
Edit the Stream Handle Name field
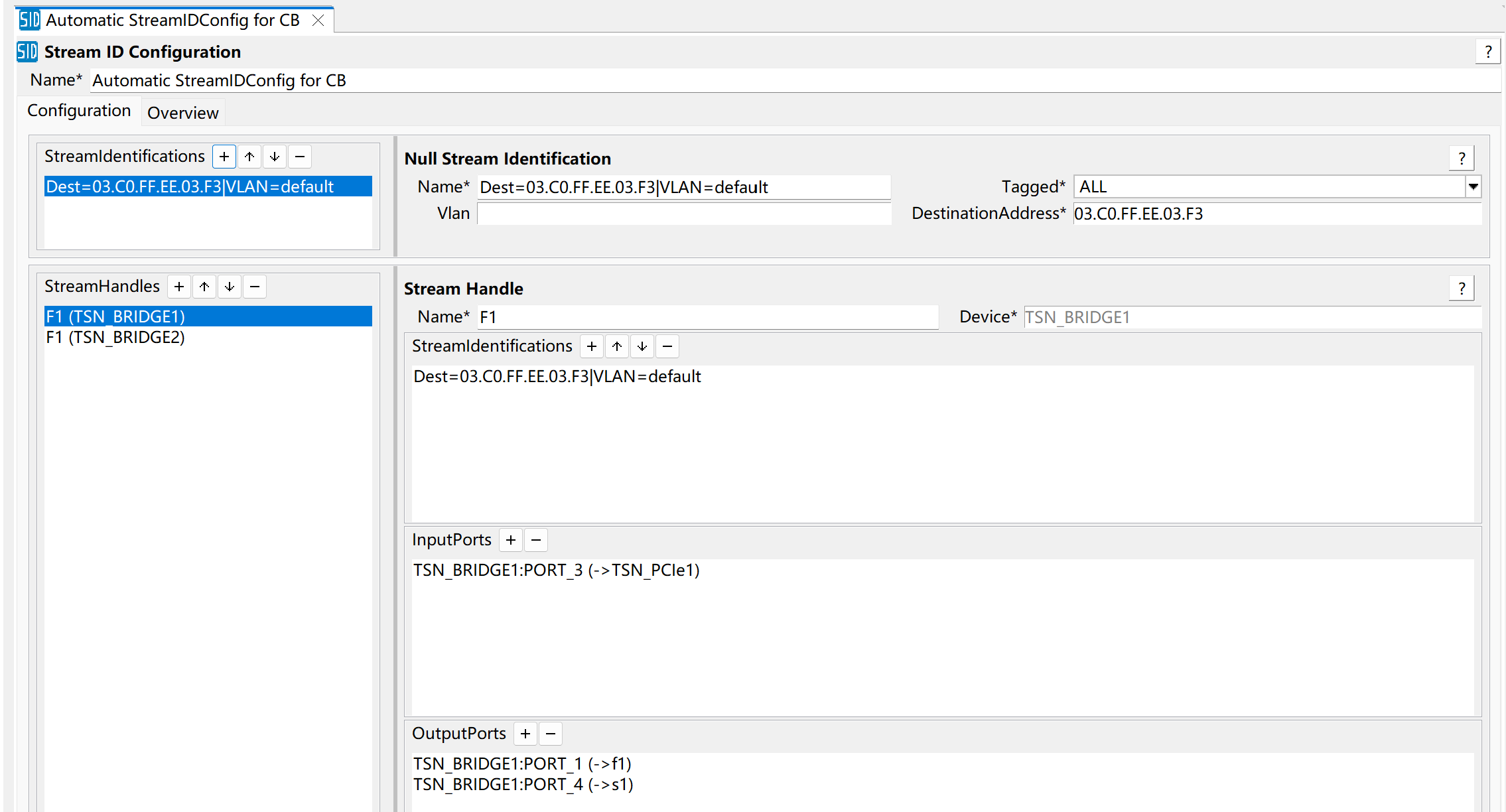pos(708,317)
